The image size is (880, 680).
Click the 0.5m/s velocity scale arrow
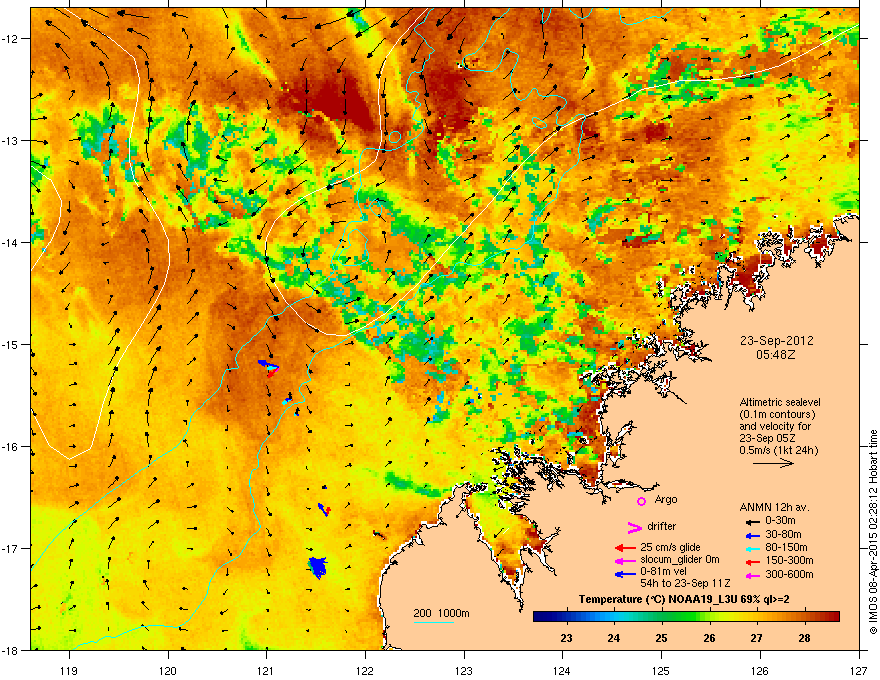tap(773, 463)
